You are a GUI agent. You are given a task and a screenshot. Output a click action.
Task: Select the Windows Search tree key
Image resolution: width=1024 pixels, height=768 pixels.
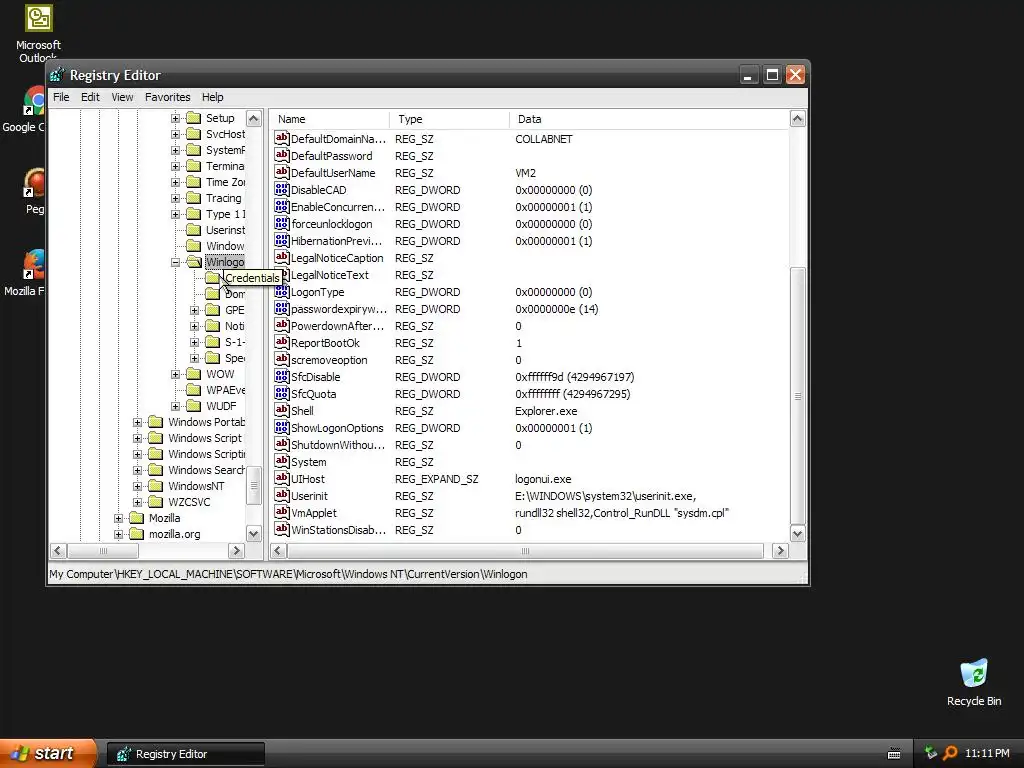coord(206,470)
